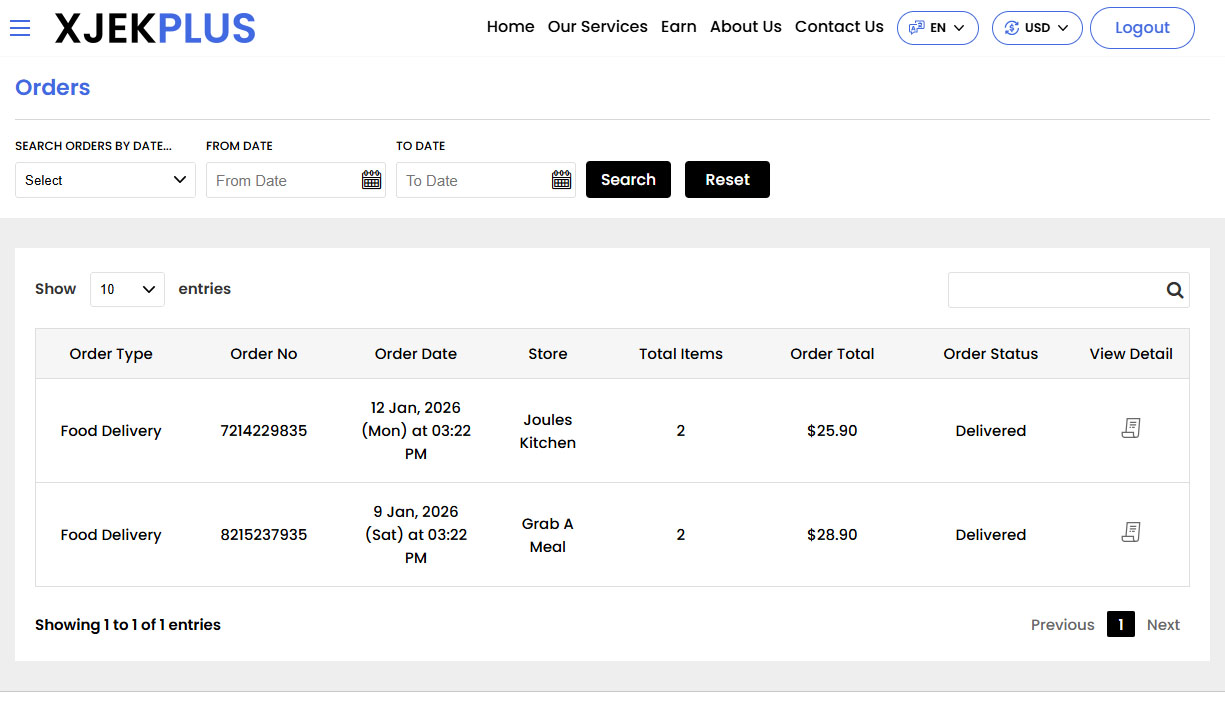Change the Show entries count dropdown
1225x722 pixels.
point(127,289)
